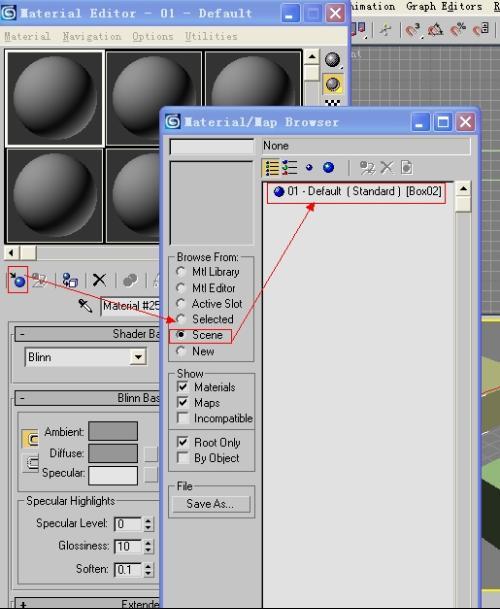Pick material from object with eyedropper

tap(85, 306)
